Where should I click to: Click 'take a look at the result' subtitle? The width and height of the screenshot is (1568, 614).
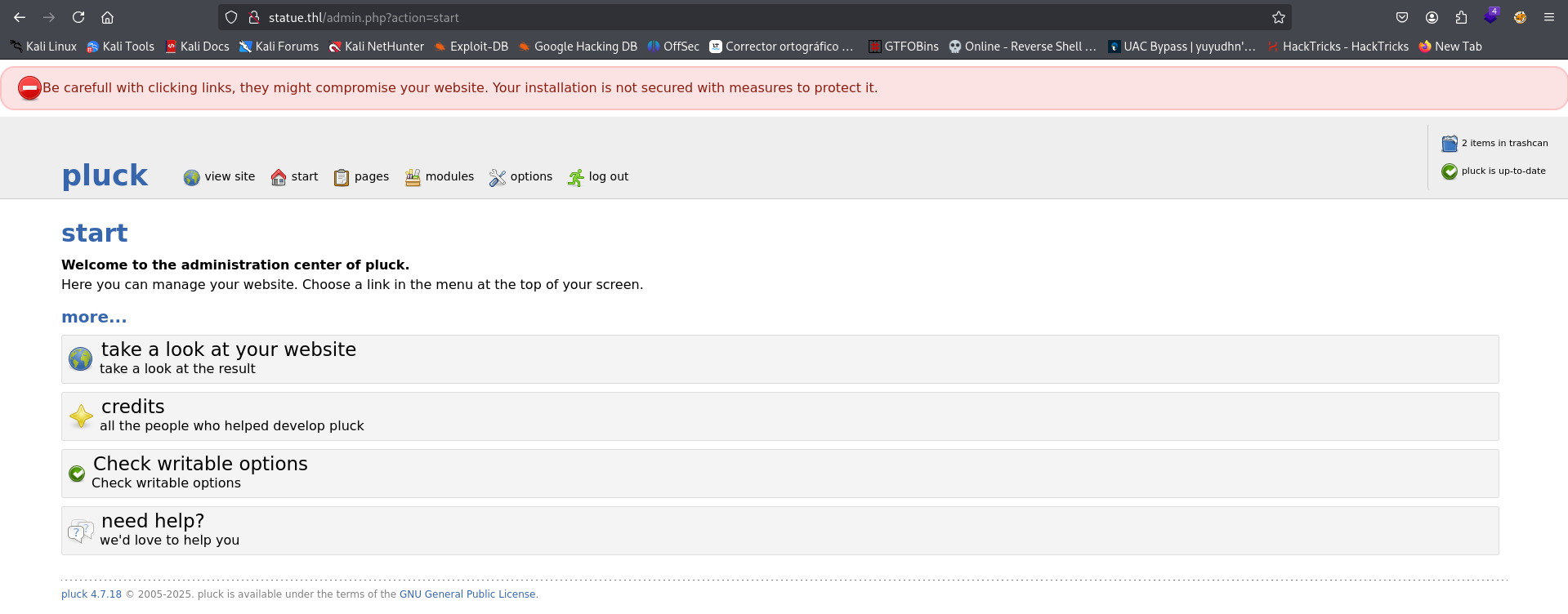[177, 369]
